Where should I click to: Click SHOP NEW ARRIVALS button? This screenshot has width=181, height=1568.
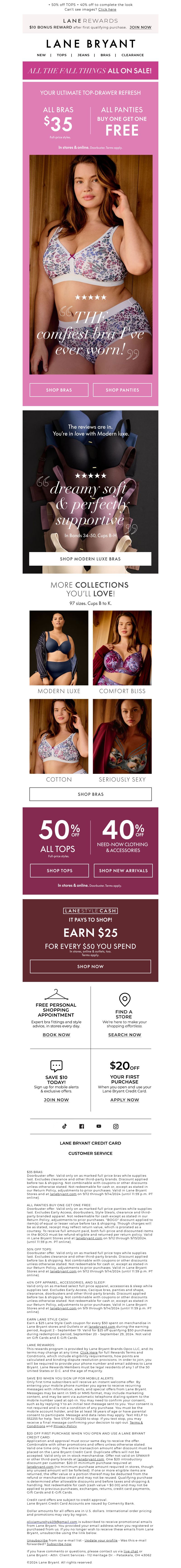(x=123, y=870)
